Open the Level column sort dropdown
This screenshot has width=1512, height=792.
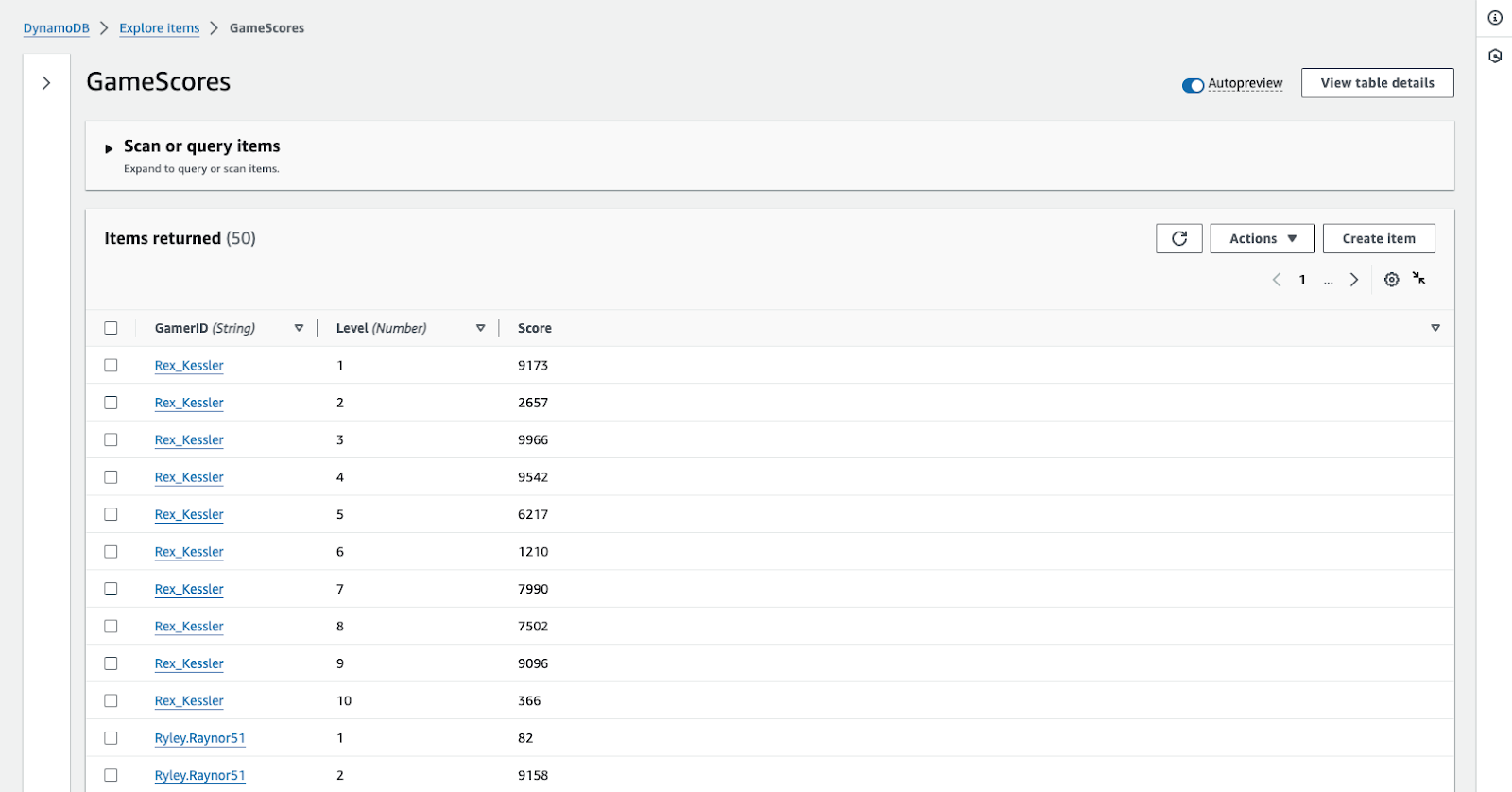pyautogui.click(x=480, y=328)
